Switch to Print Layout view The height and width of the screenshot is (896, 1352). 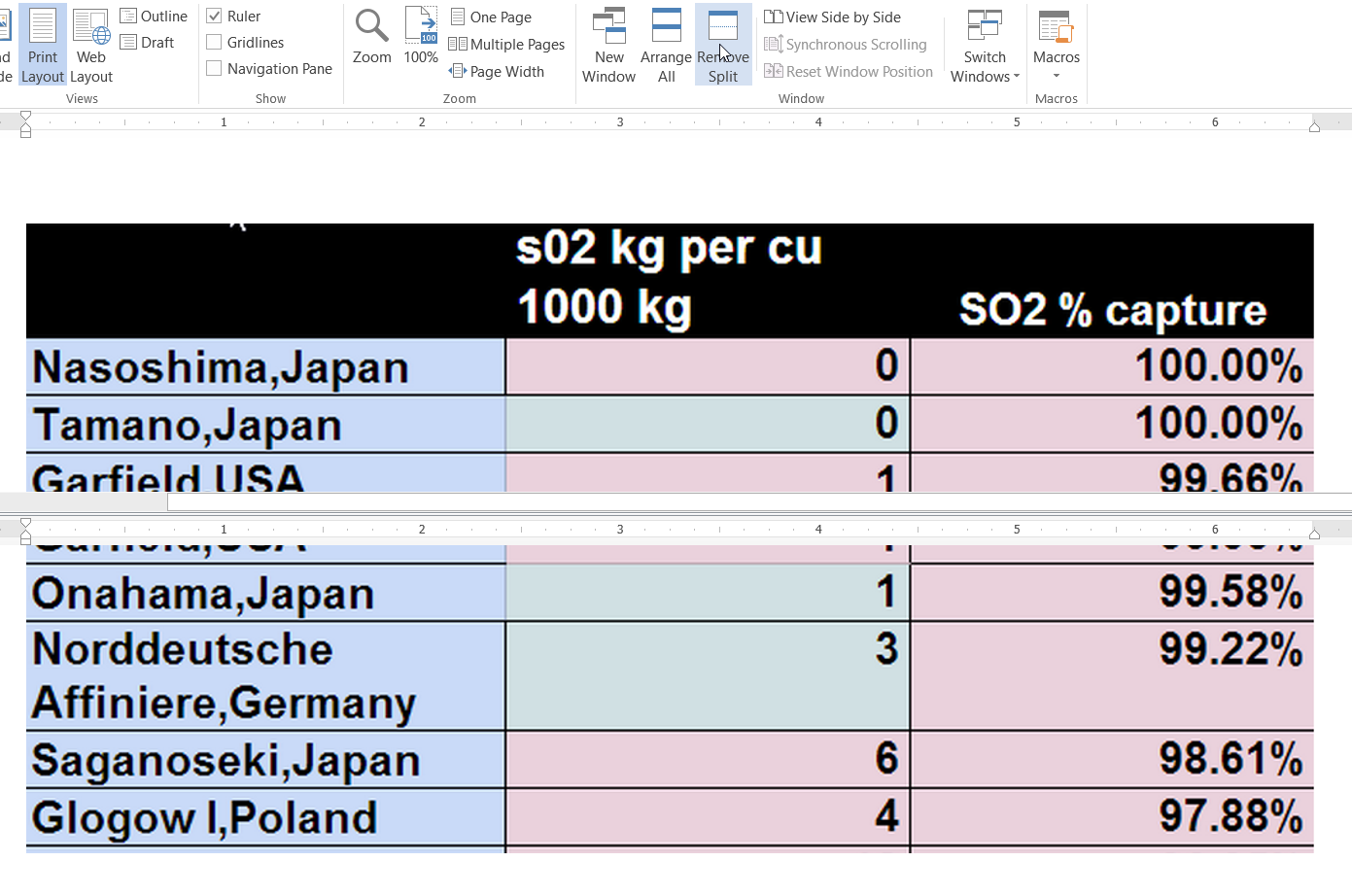43,45
